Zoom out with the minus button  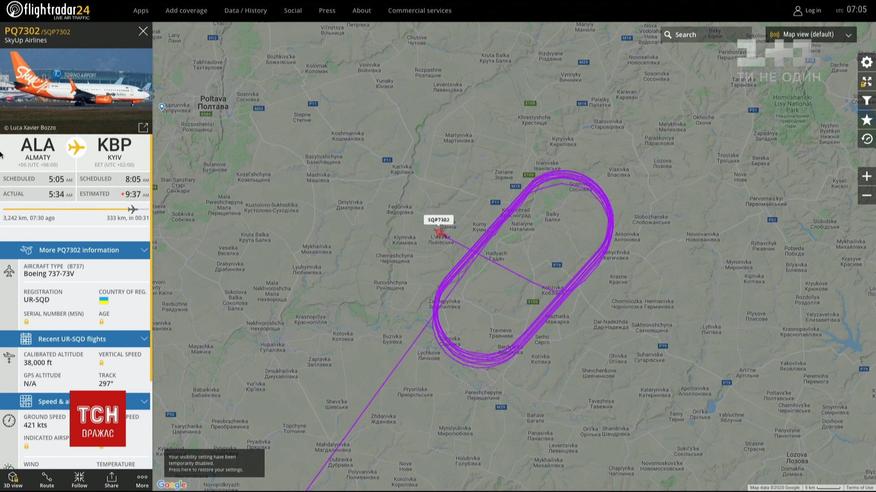point(867,195)
